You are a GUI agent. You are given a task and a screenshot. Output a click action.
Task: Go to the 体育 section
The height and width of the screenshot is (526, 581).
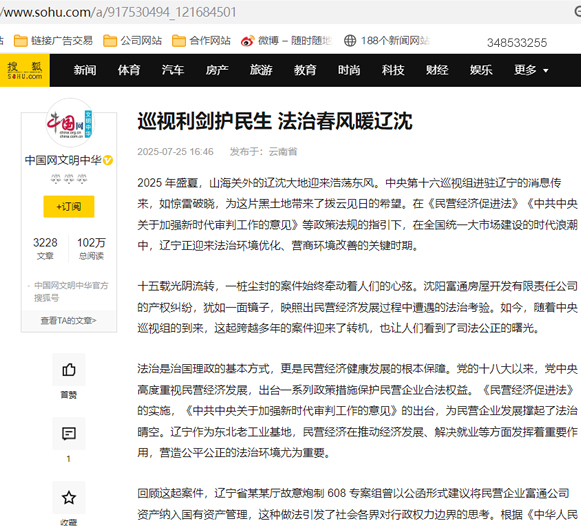tap(129, 70)
